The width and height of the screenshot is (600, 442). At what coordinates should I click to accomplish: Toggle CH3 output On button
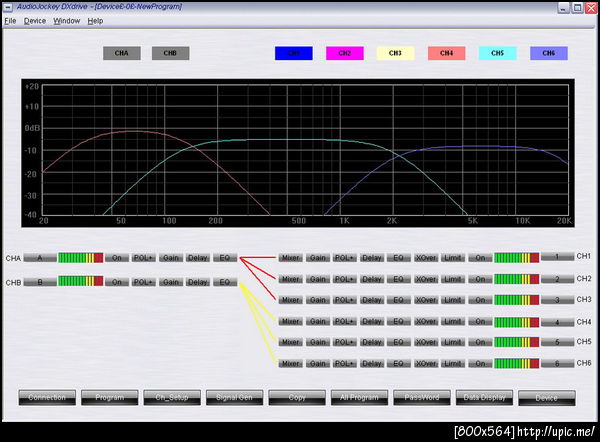coord(480,300)
